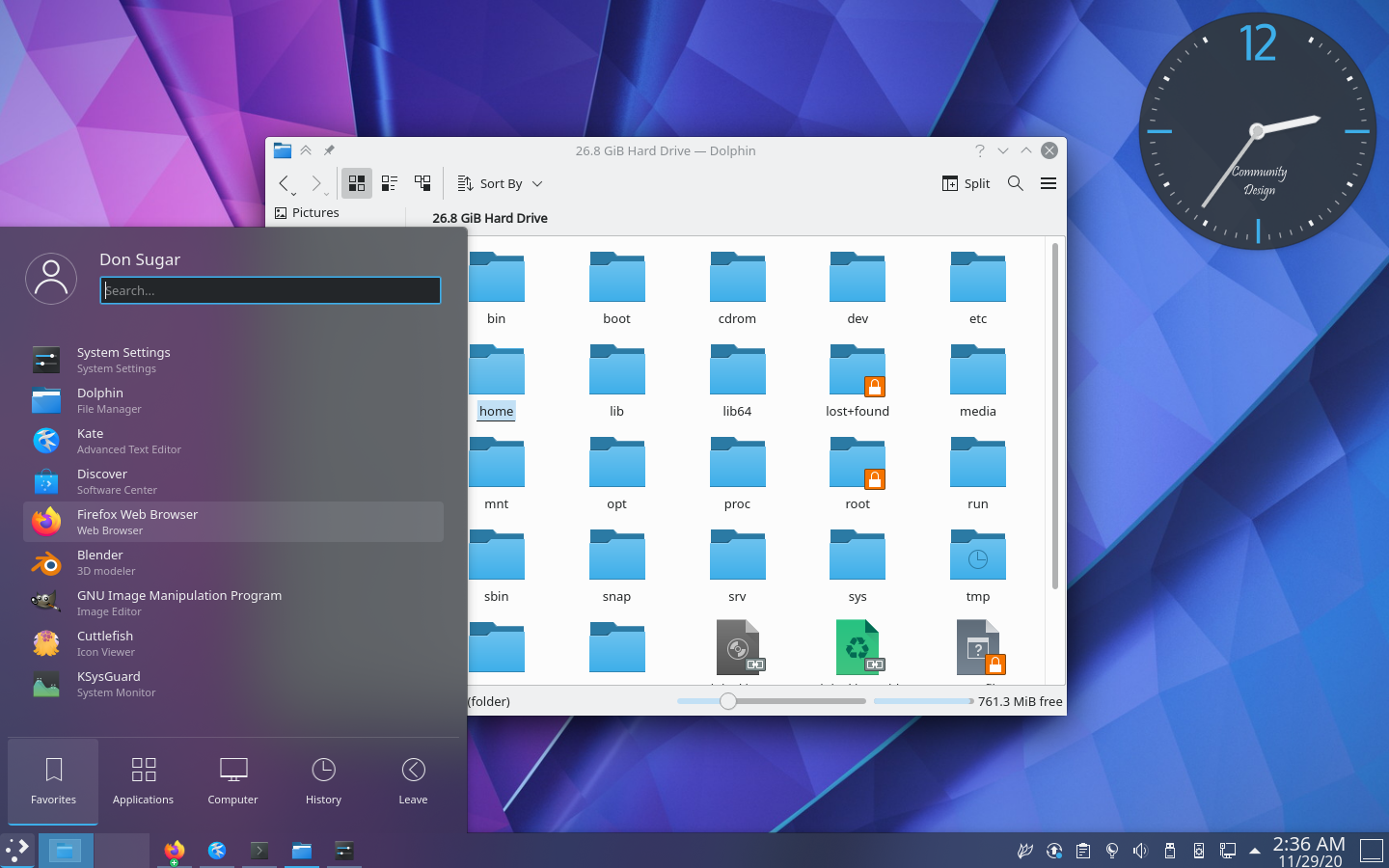
Task: Click the Don Sugar user avatar
Action: pyautogui.click(x=51, y=279)
